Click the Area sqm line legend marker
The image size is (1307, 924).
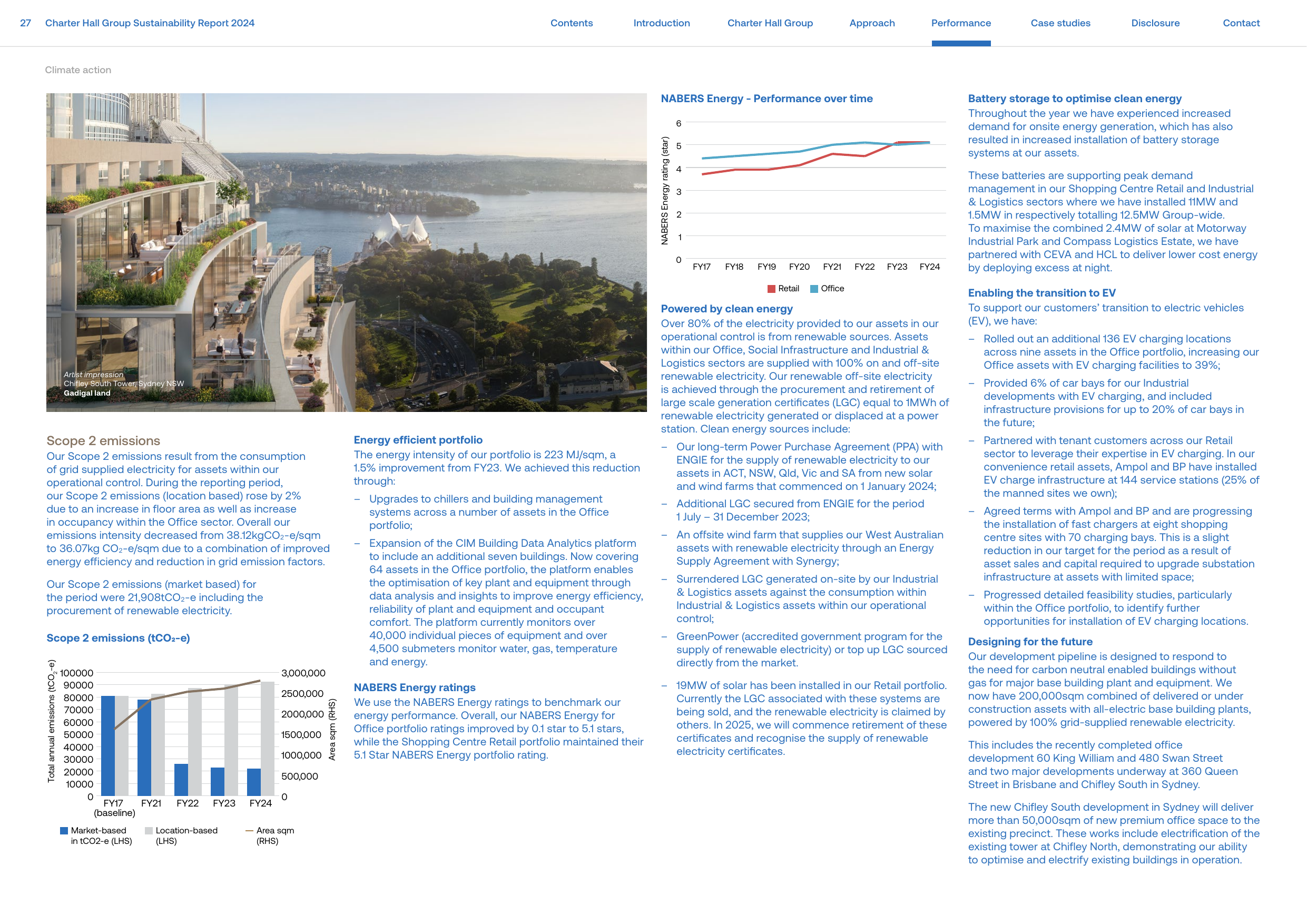coord(249,831)
